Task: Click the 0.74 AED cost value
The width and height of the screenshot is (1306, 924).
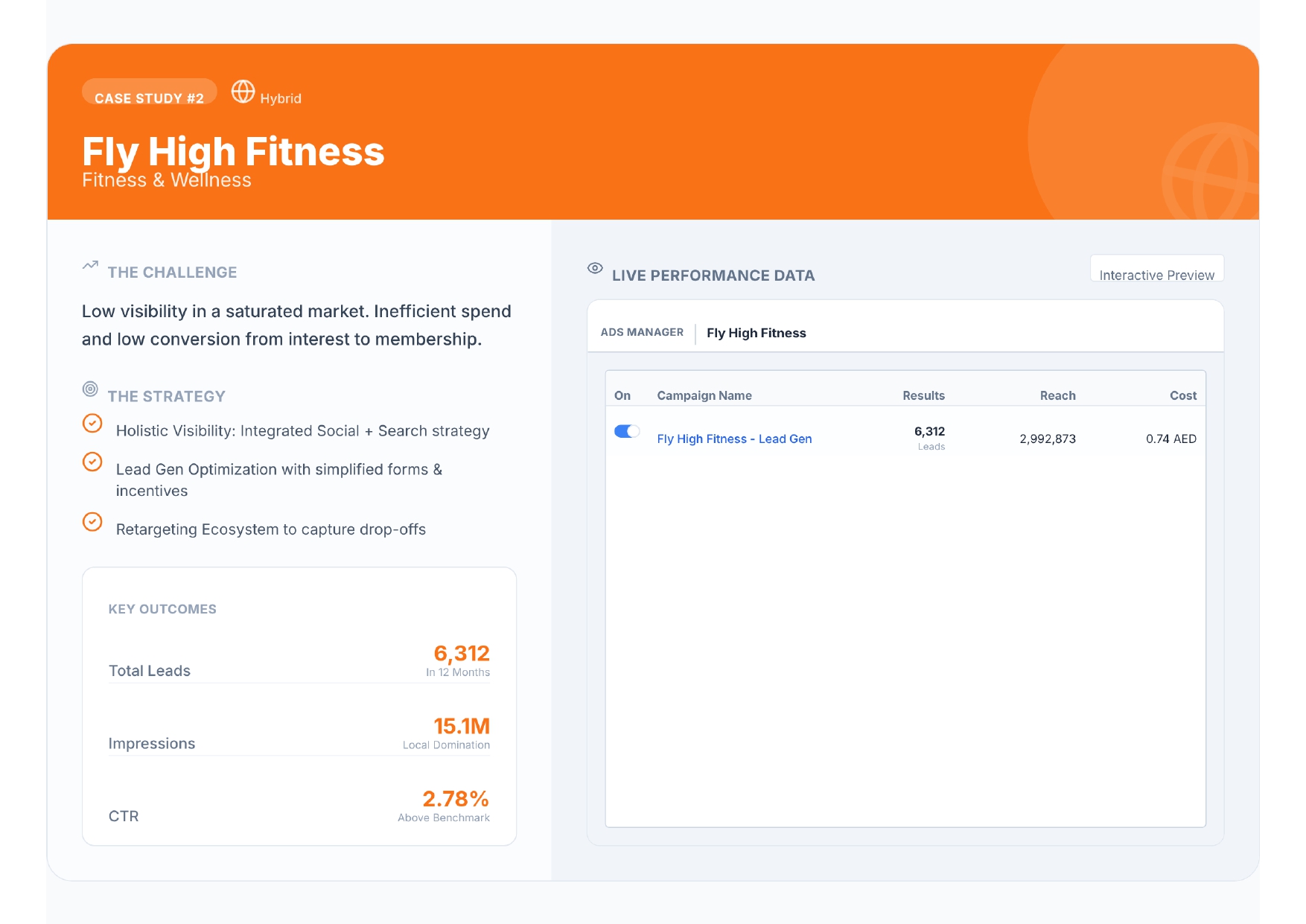Action: pos(1171,439)
